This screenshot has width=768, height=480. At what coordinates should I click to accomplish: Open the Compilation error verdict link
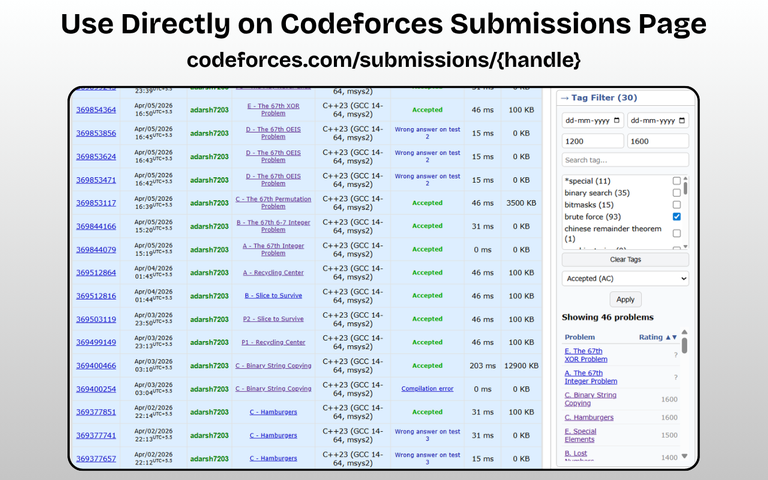click(427, 389)
